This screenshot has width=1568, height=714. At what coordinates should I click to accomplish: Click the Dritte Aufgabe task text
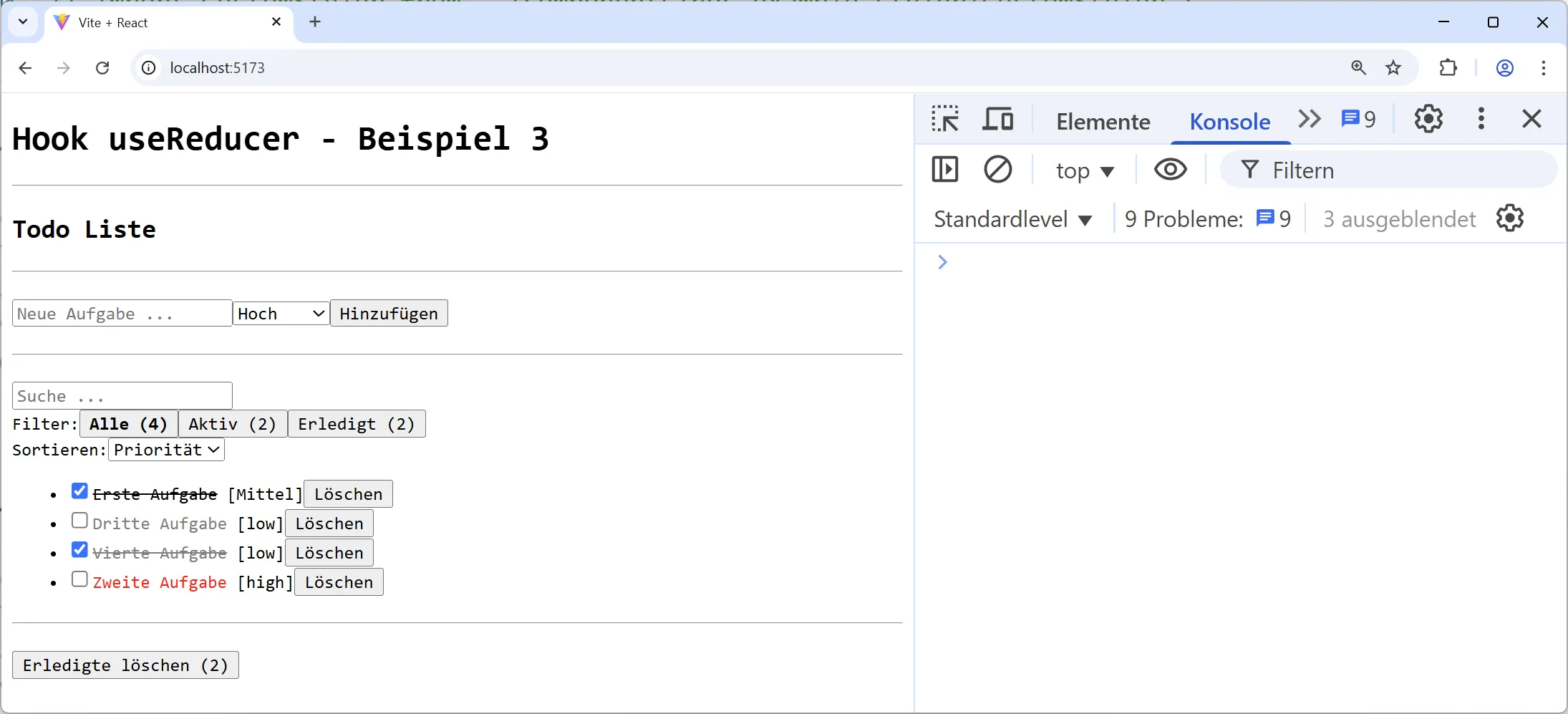160,524
